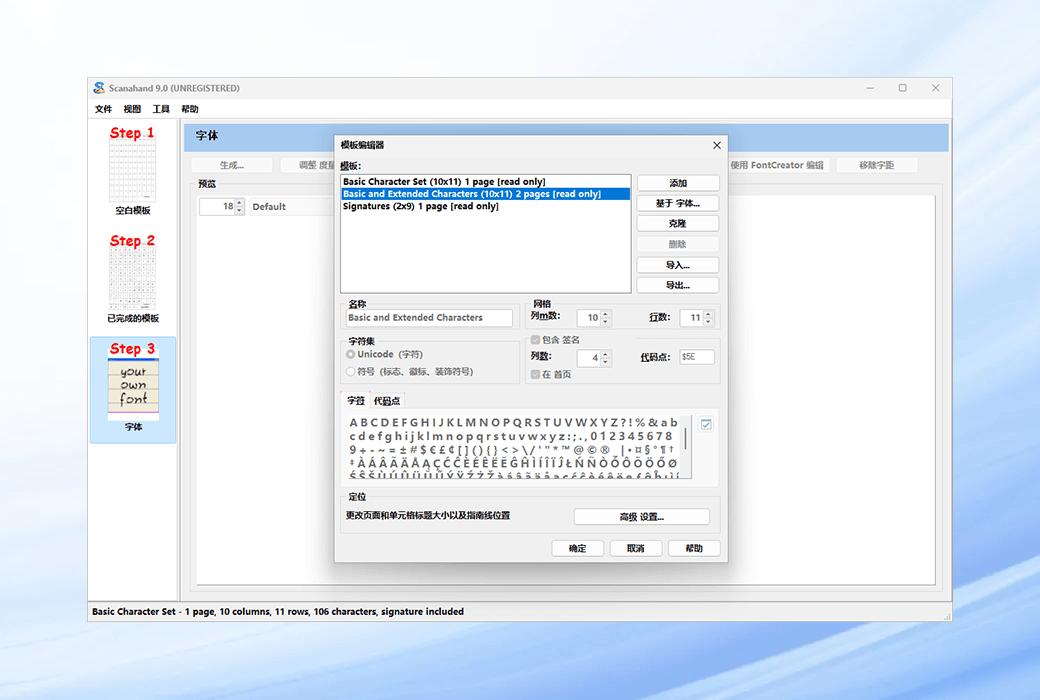1040x700 pixels.
Task: Click the 列m数 number field showing 10
Action: tap(589, 318)
